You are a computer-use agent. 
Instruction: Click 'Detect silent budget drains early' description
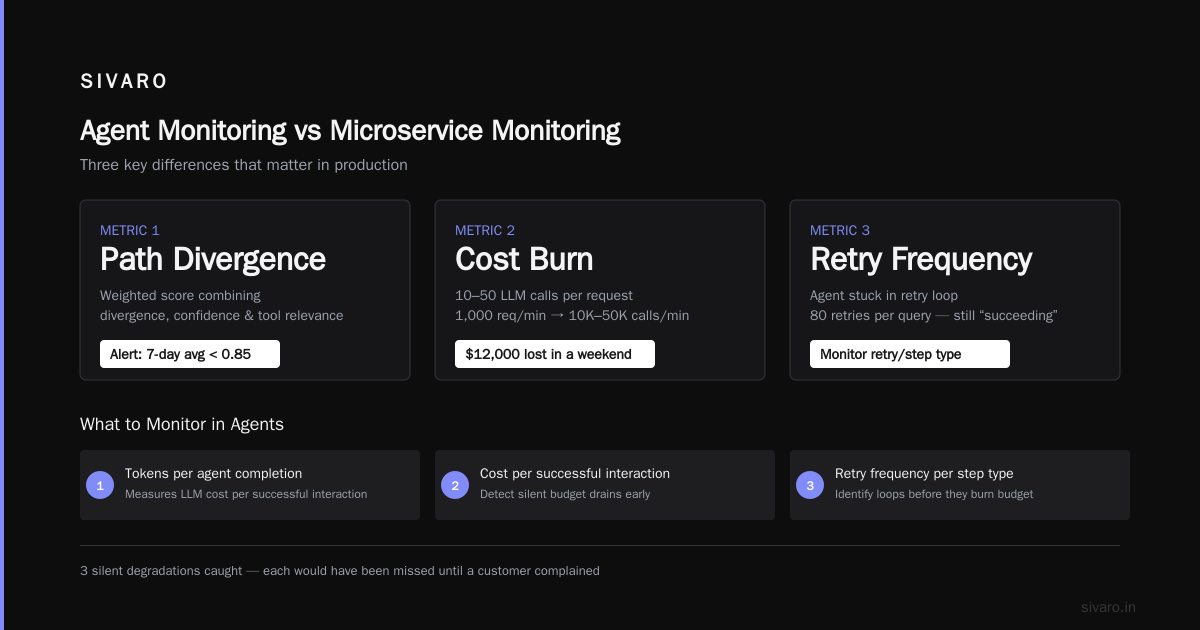pos(565,494)
